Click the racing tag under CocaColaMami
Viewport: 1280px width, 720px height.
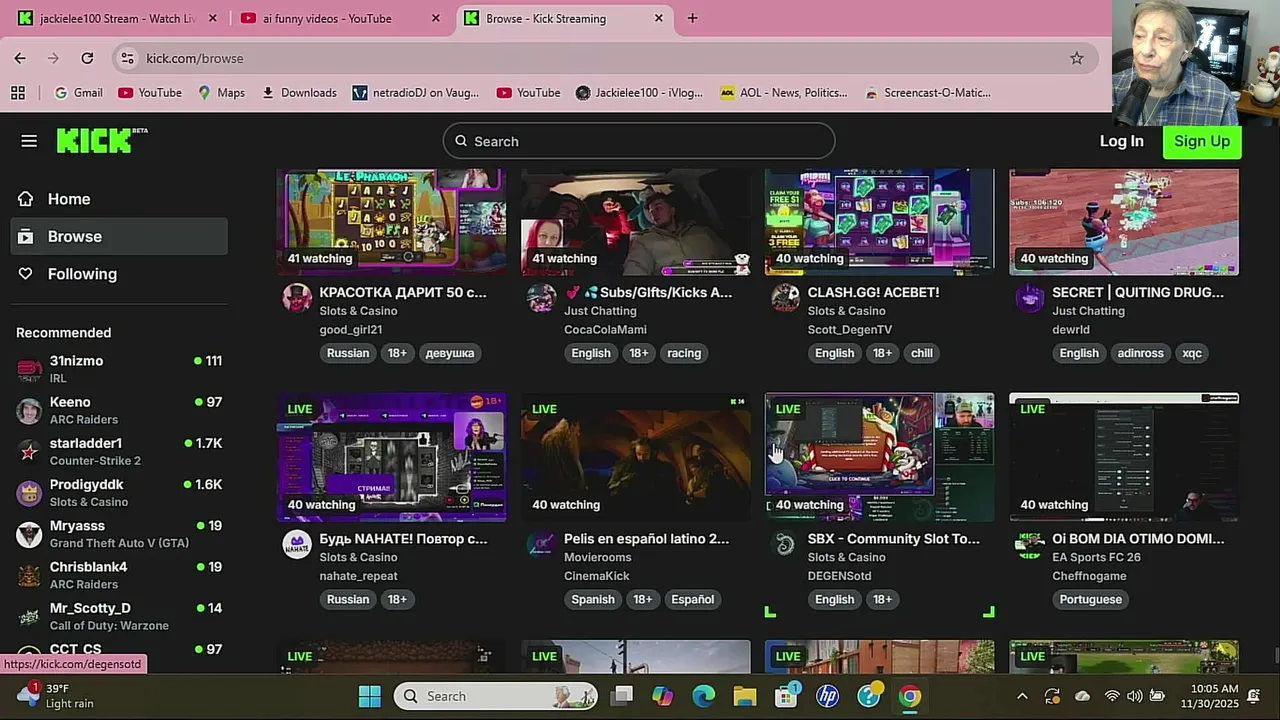pos(684,353)
